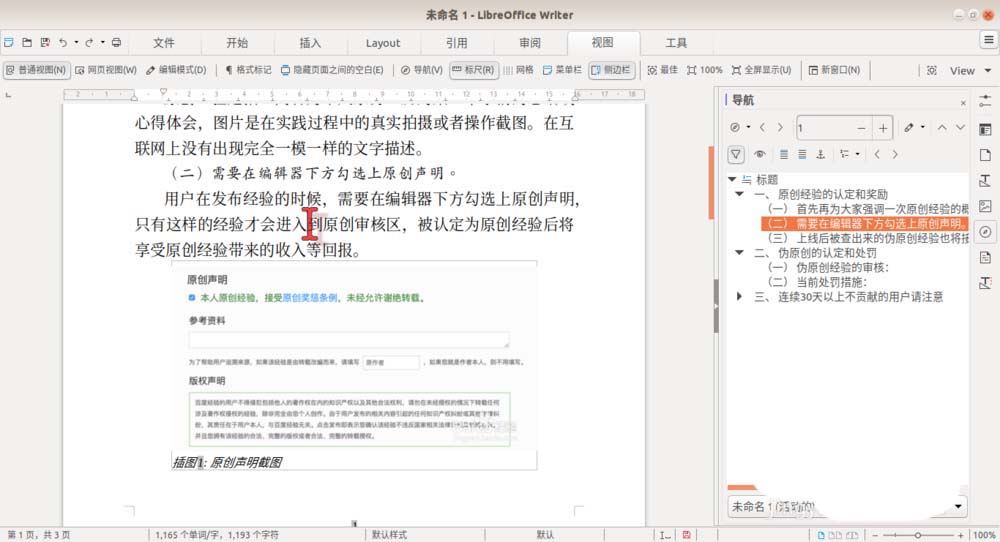Select single-page view icon in the status bar
The image size is (1000, 542).
820,535
